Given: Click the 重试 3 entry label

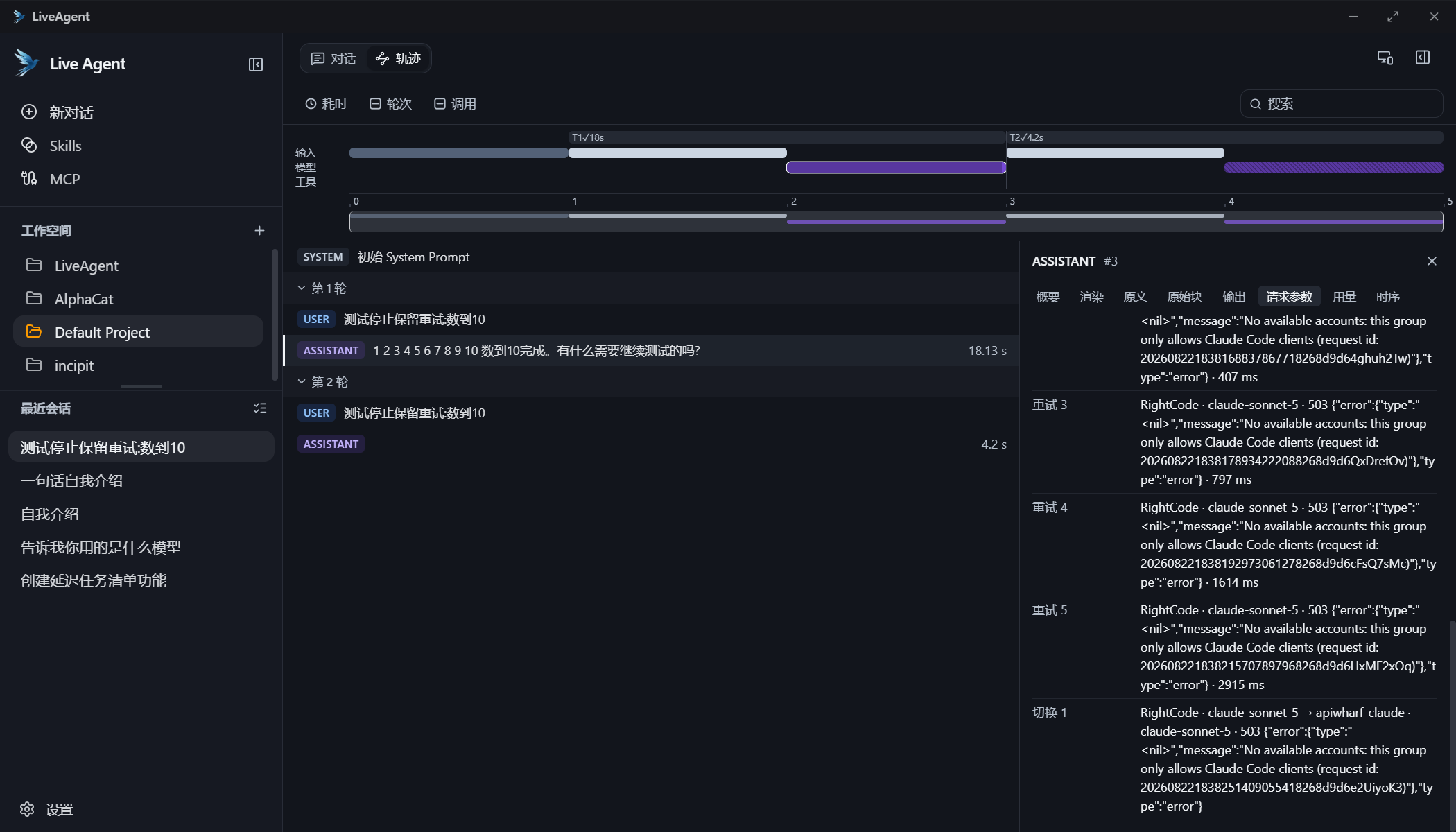Looking at the screenshot, I should [x=1050, y=405].
